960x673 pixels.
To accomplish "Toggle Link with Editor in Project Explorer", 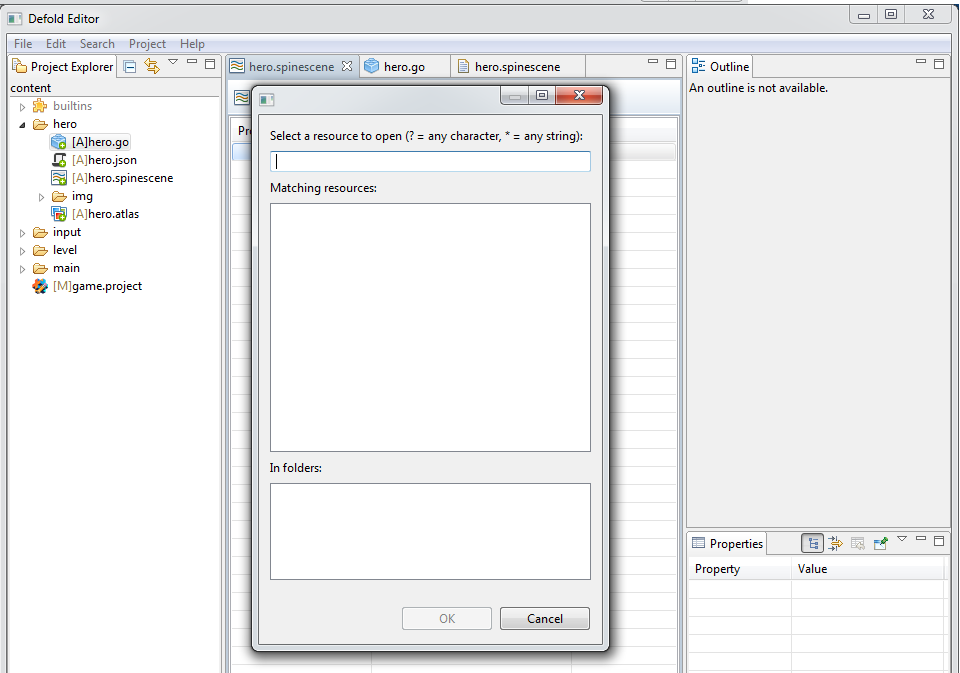I will 151,66.
